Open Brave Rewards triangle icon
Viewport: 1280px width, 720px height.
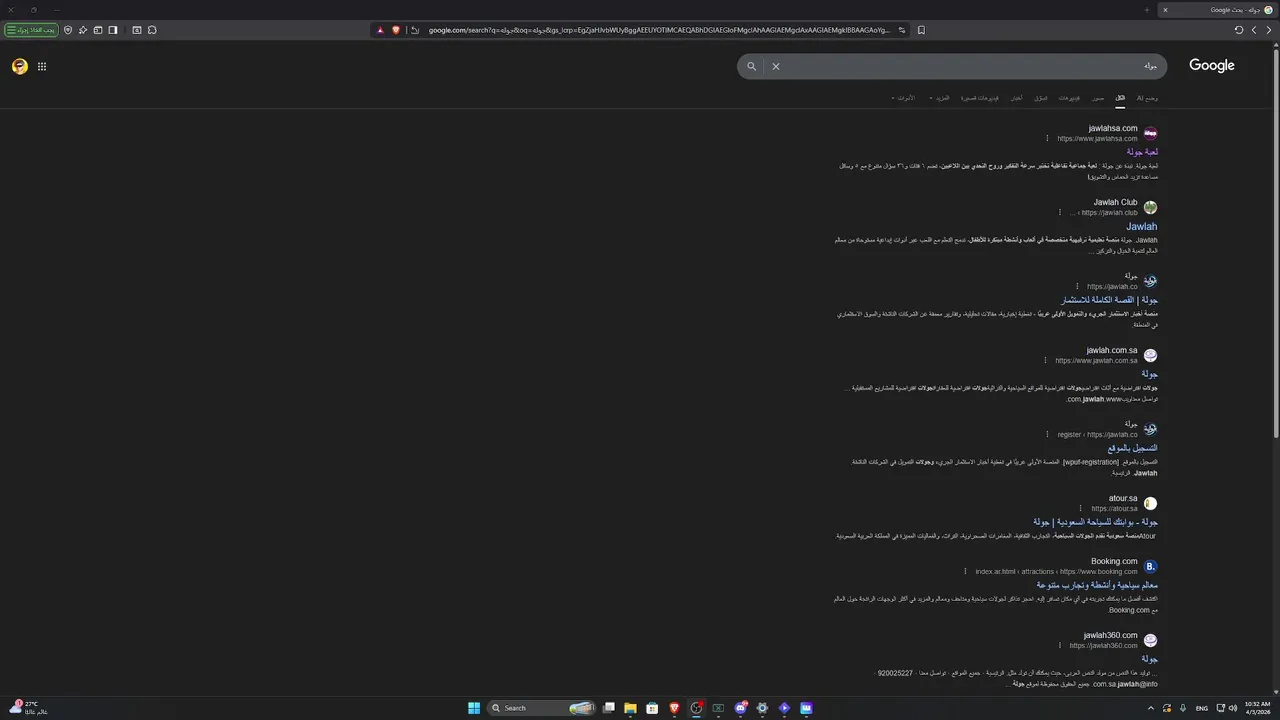pyautogui.click(x=380, y=30)
